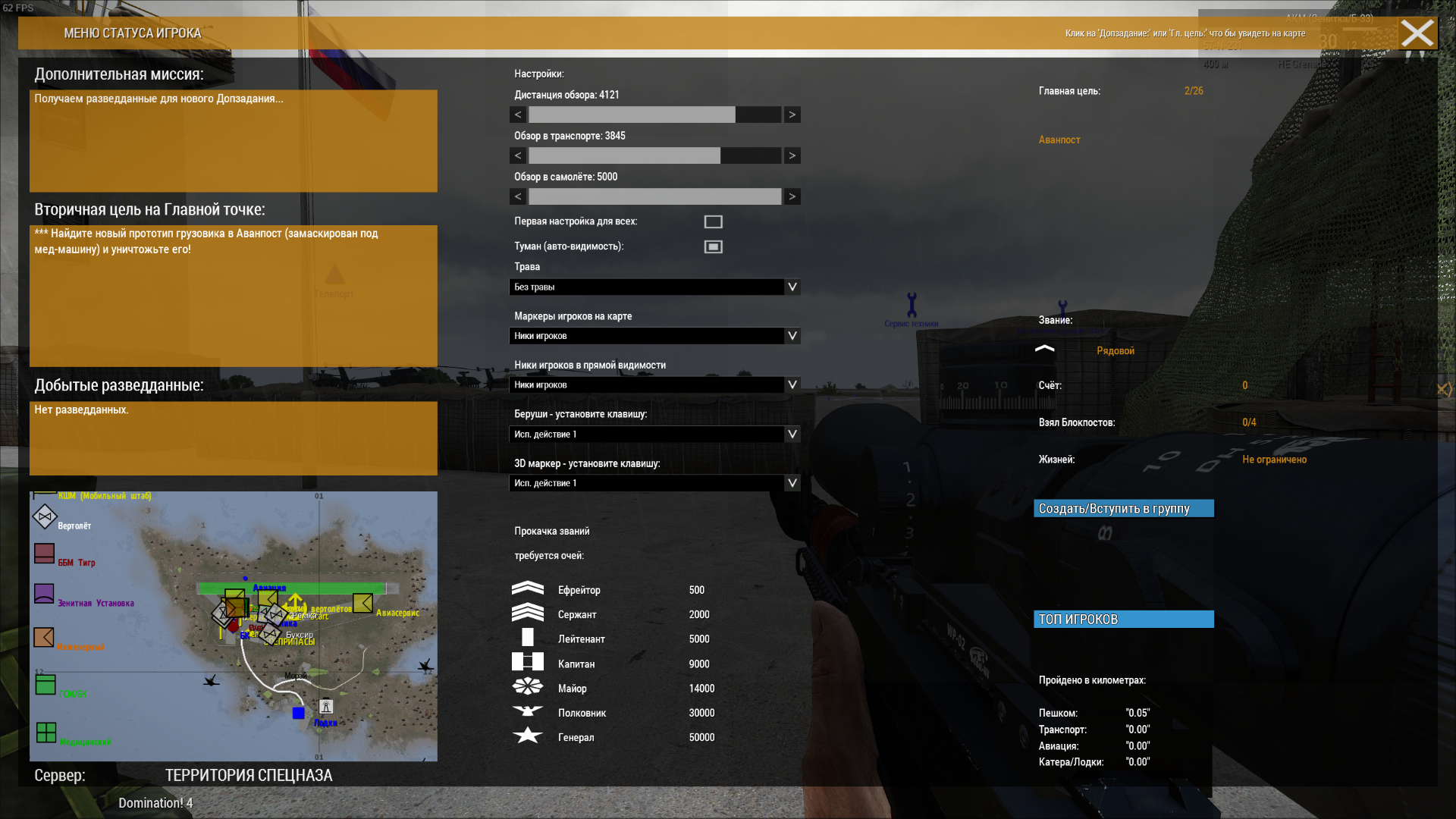Image resolution: width=1456 pixels, height=819 pixels.
Task: Decrease Обзор в самолёте with left arrow
Action: (518, 196)
